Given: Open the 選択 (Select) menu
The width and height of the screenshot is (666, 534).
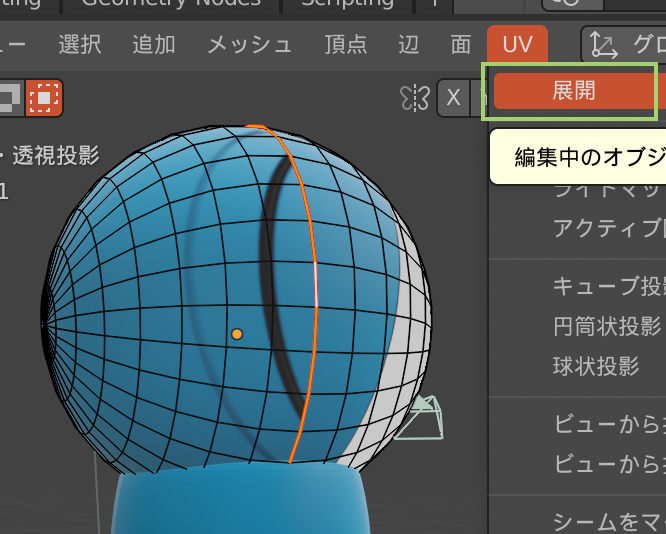Looking at the screenshot, I should [80, 44].
